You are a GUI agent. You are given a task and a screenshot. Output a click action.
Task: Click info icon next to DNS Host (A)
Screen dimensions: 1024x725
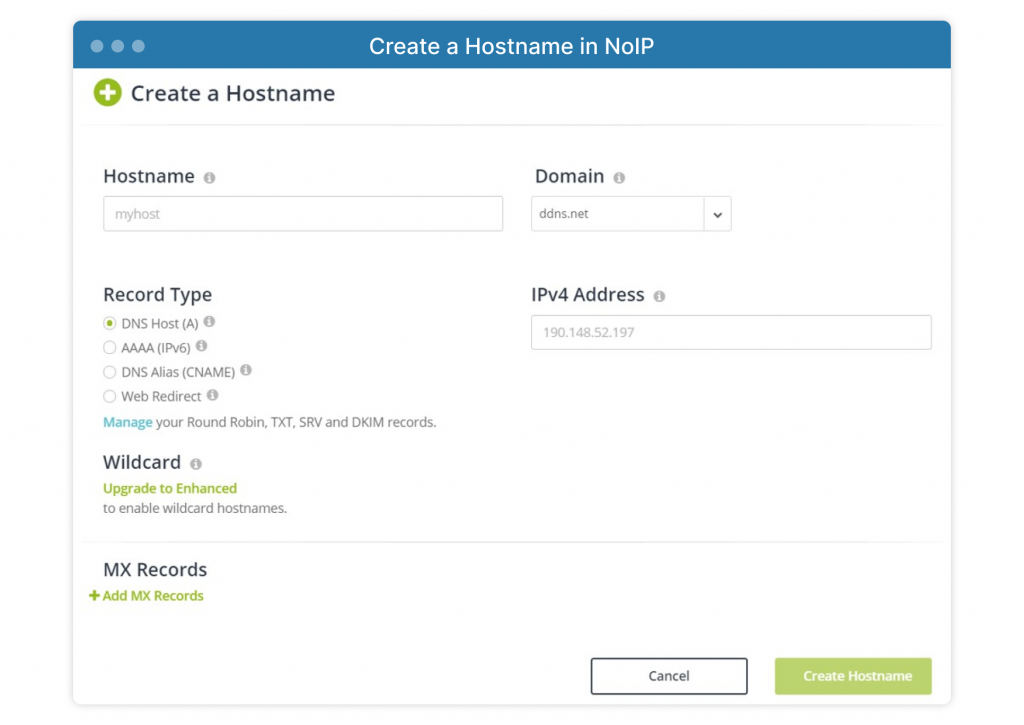point(209,321)
